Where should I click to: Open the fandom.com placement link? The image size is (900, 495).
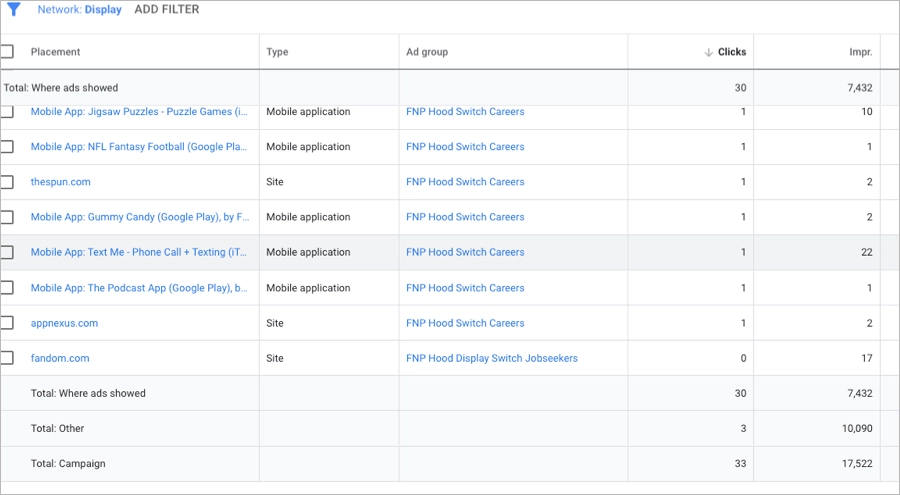60,358
